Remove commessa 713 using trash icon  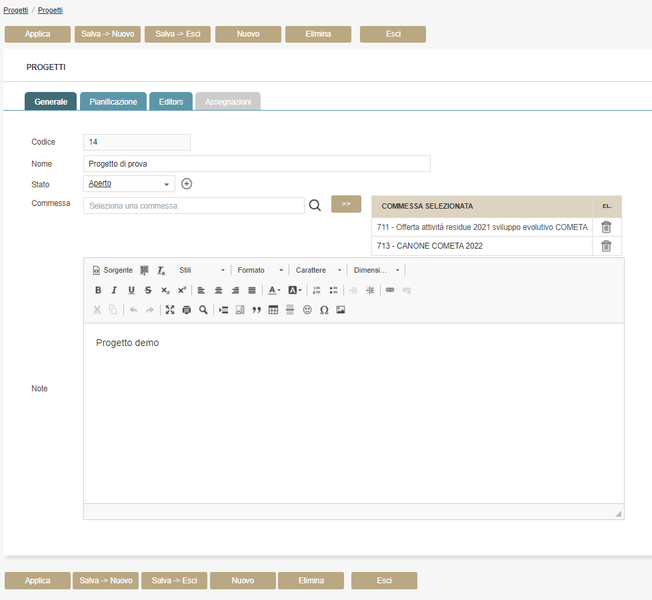(x=606, y=245)
